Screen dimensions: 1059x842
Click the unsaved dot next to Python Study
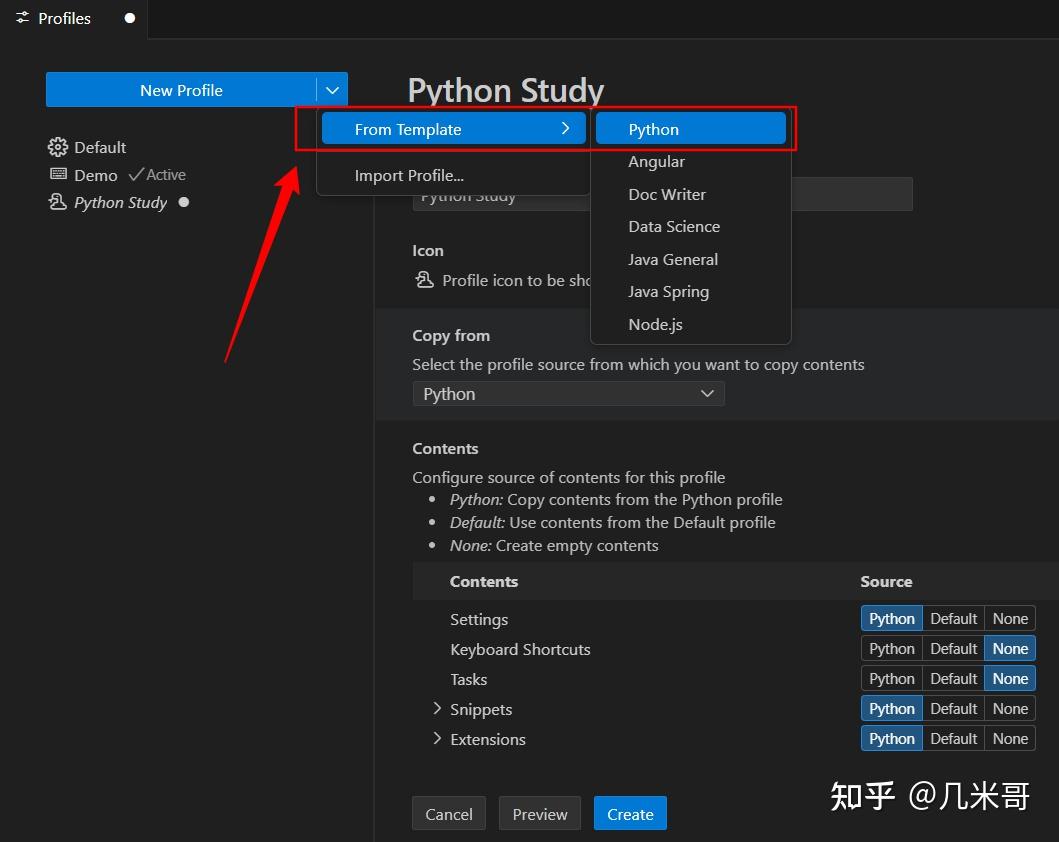pos(184,202)
